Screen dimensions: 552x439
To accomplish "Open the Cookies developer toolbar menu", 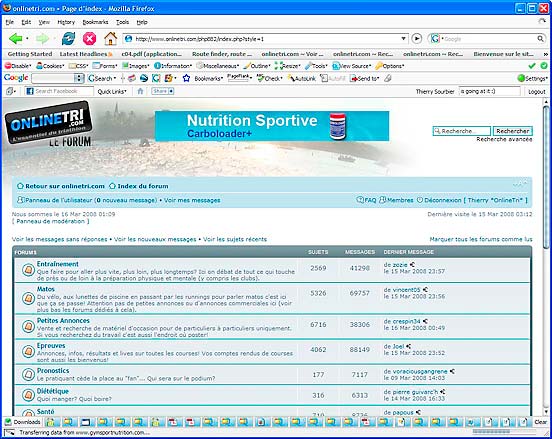I will 50,66.
